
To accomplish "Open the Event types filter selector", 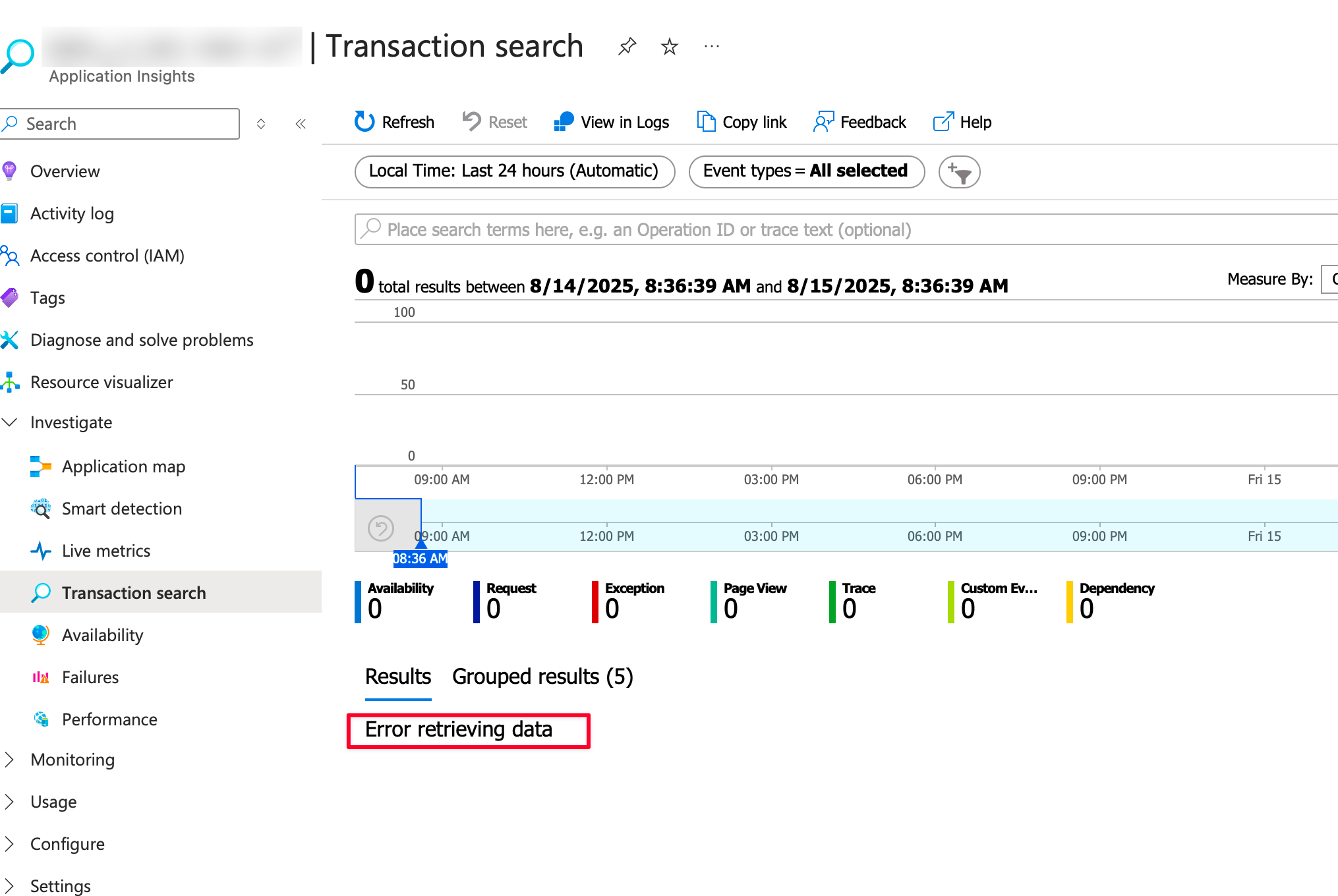I will tap(805, 171).
